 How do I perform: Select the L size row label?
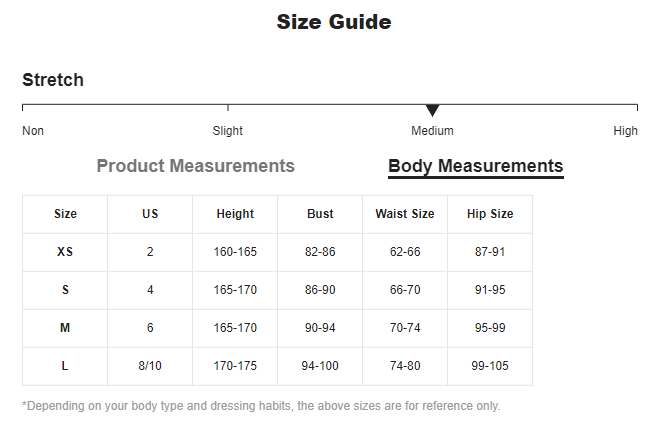click(65, 366)
